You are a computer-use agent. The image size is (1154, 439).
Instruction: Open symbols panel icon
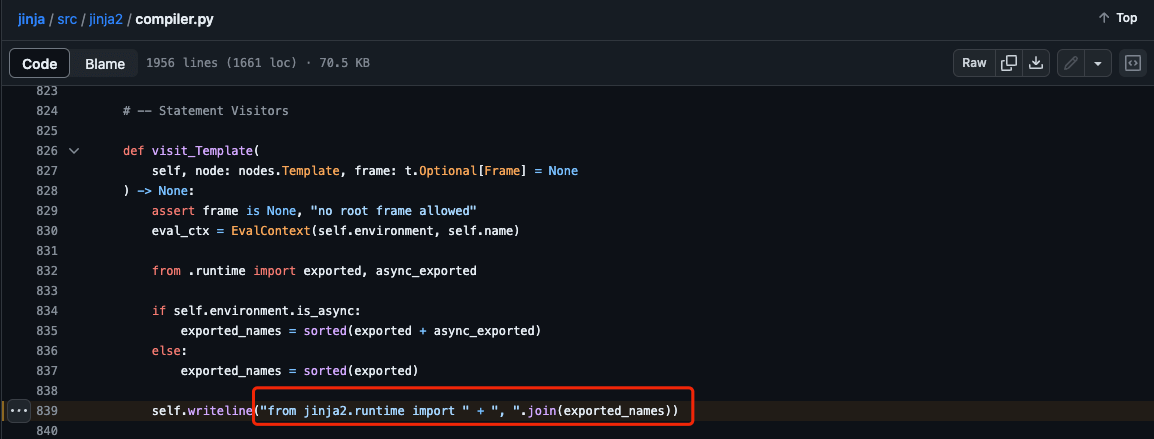pyautogui.click(x=1132, y=63)
